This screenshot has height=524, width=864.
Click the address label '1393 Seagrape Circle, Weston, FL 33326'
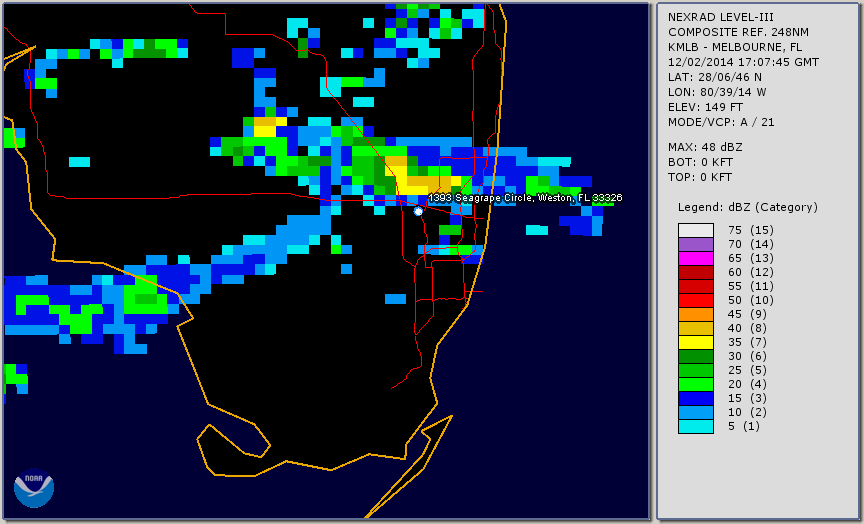[525, 198]
